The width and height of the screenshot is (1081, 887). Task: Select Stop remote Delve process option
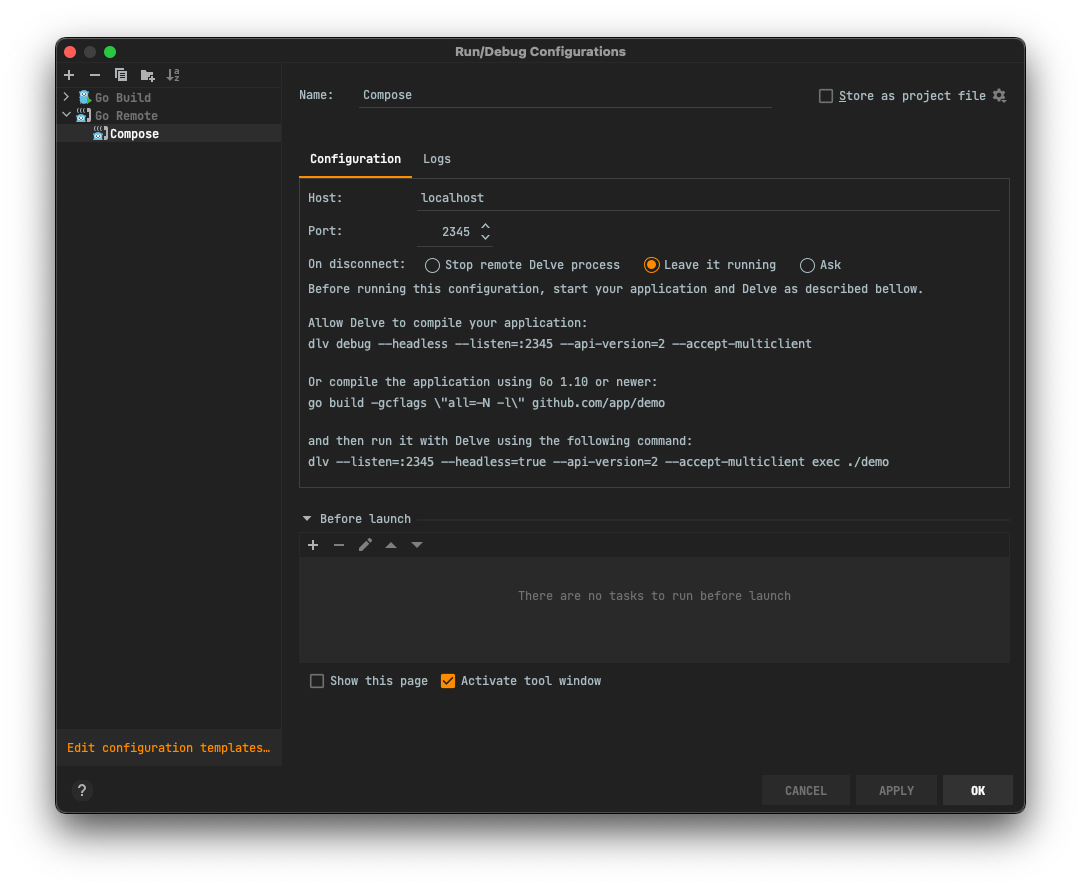[432, 265]
